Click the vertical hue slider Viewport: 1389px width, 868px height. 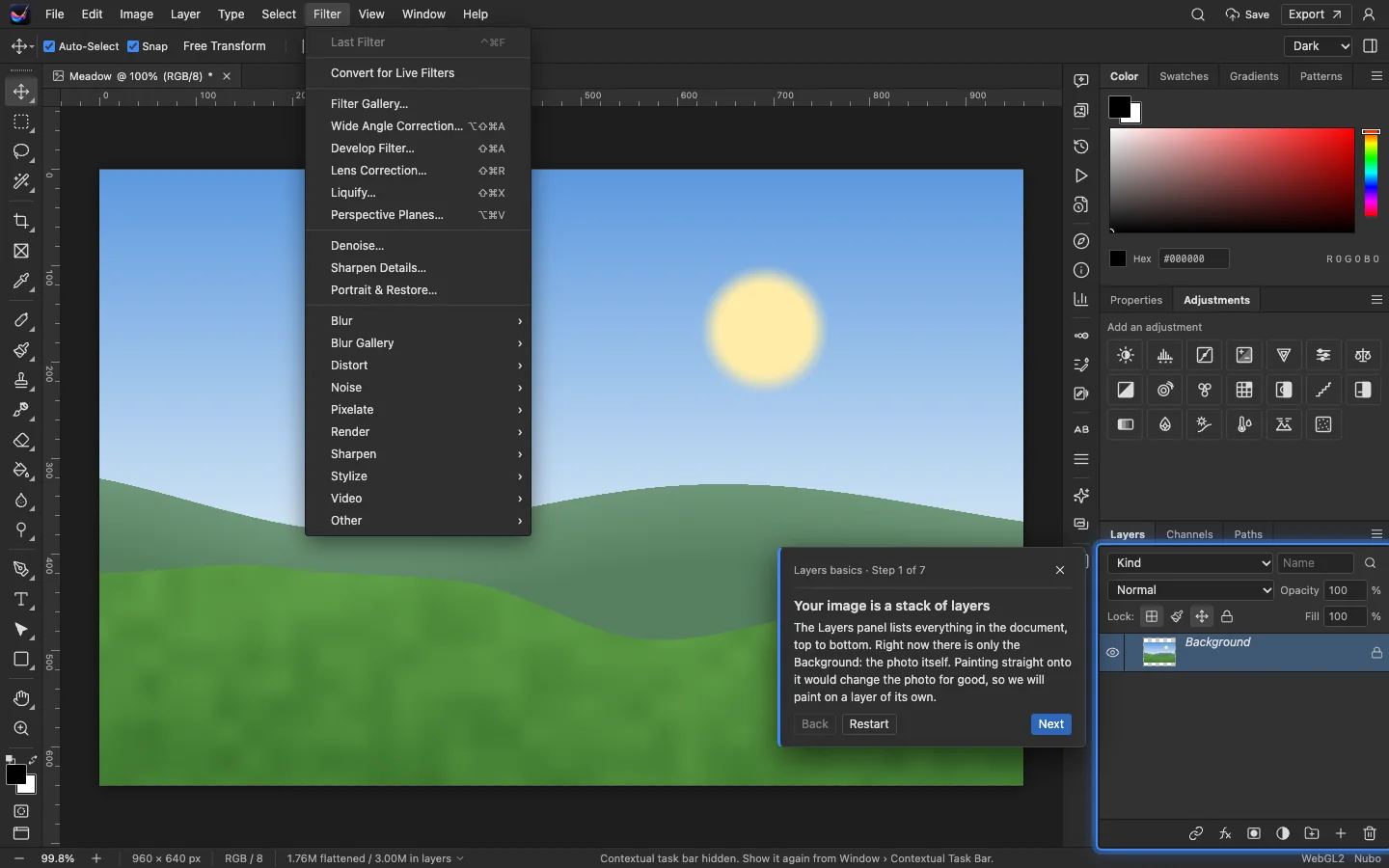tap(1371, 174)
